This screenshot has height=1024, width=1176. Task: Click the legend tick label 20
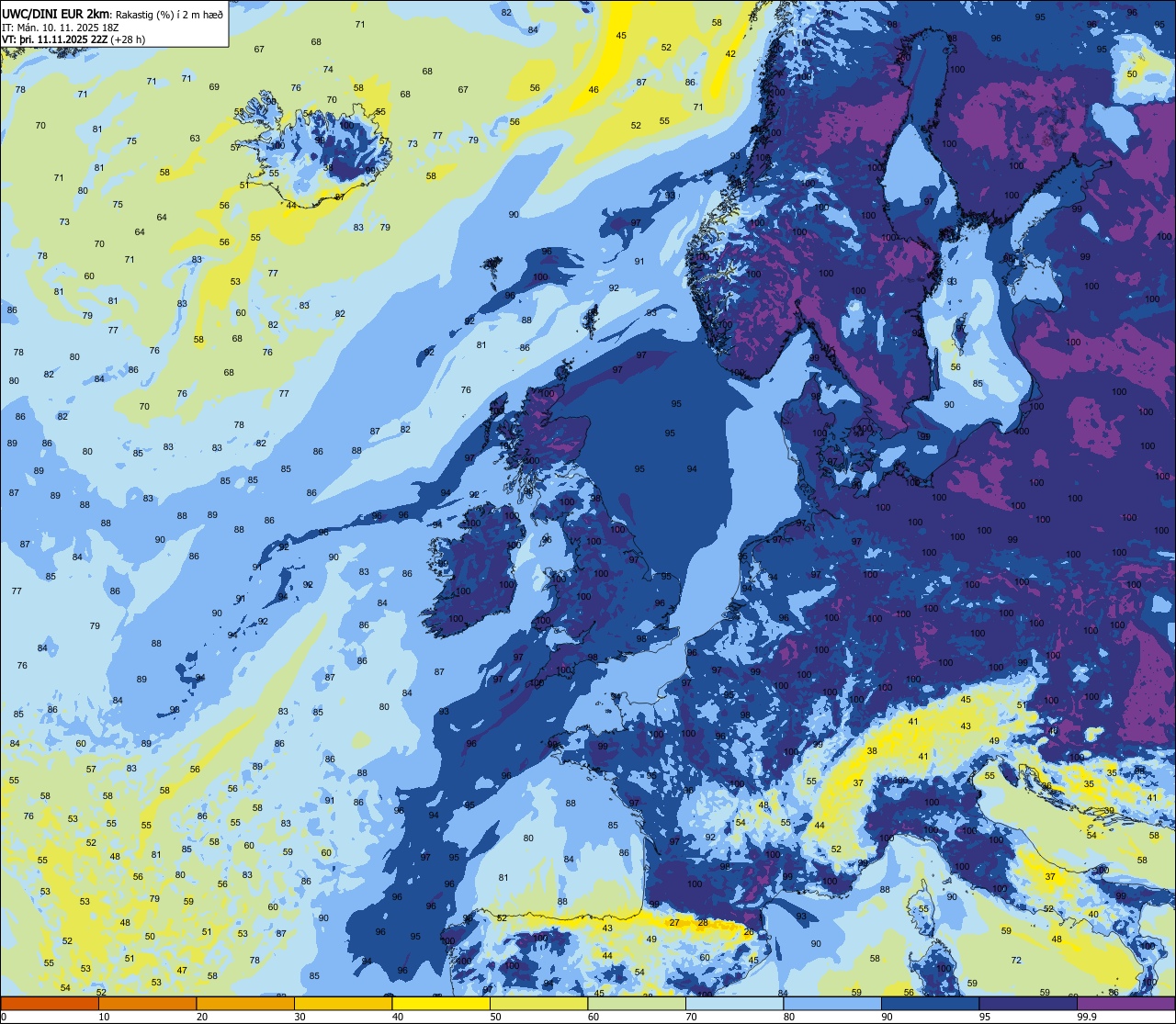point(202,1017)
